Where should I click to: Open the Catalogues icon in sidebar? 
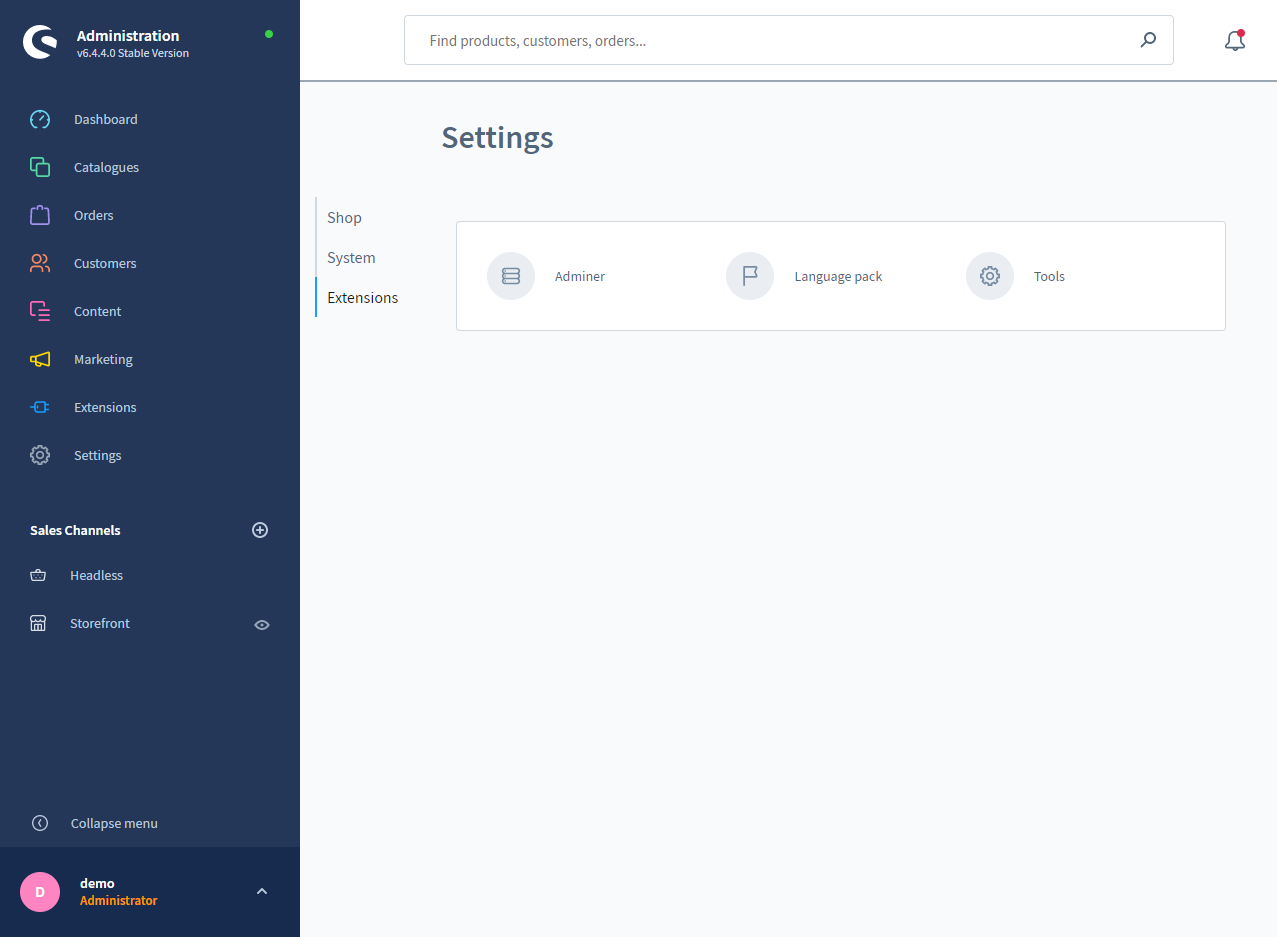pyautogui.click(x=40, y=167)
